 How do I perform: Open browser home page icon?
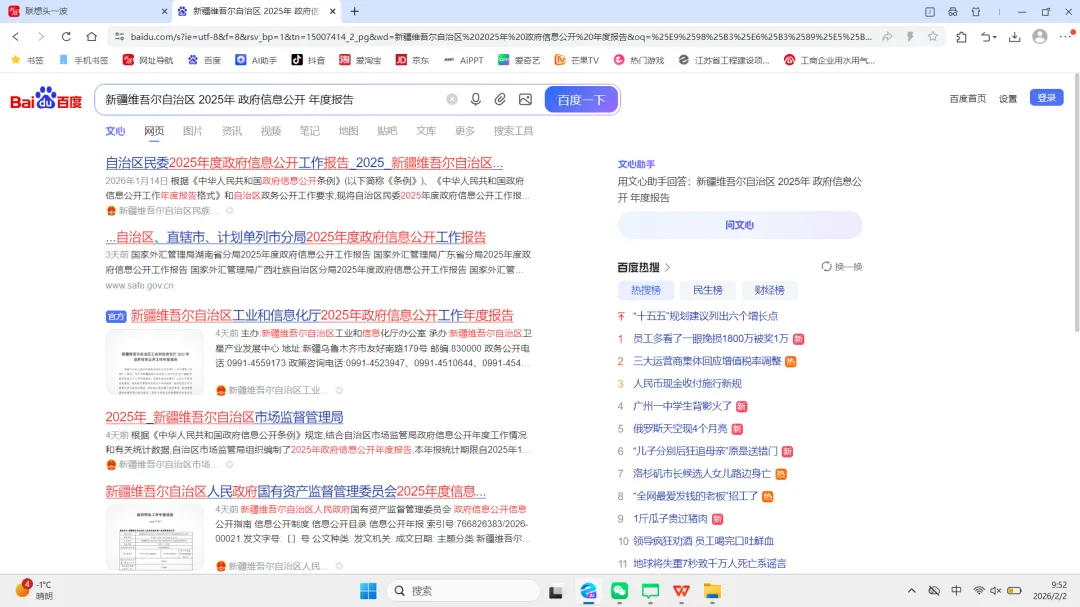(x=92, y=37)
